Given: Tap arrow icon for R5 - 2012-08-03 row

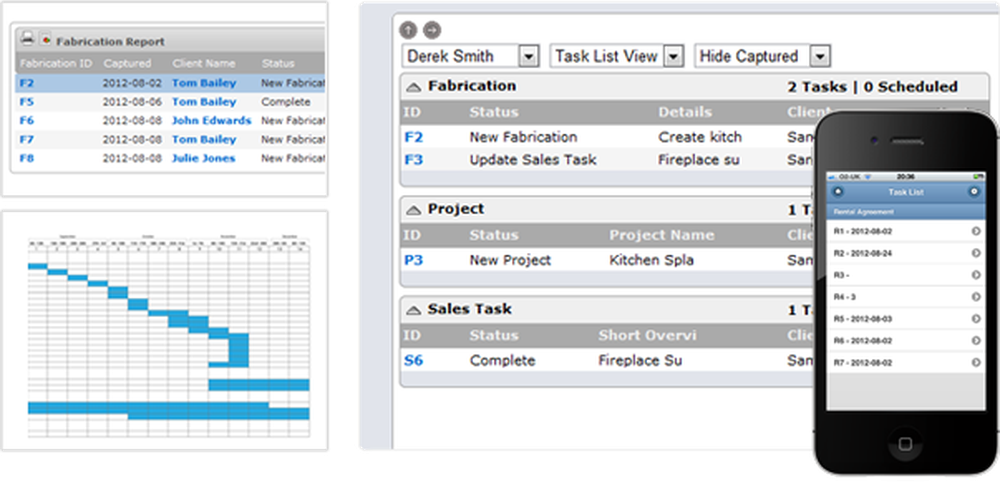Looking at the screenshot, I should [x=976, y=319].
